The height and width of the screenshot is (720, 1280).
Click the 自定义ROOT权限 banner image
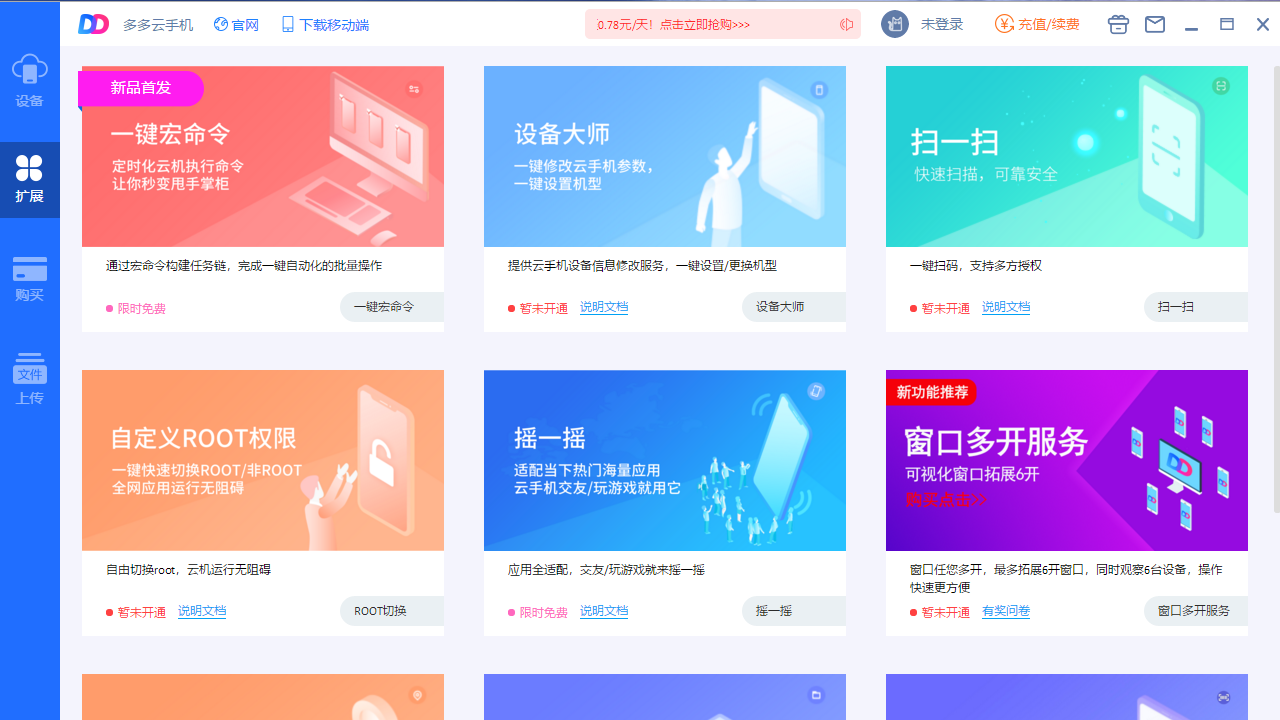pos(263,460)
